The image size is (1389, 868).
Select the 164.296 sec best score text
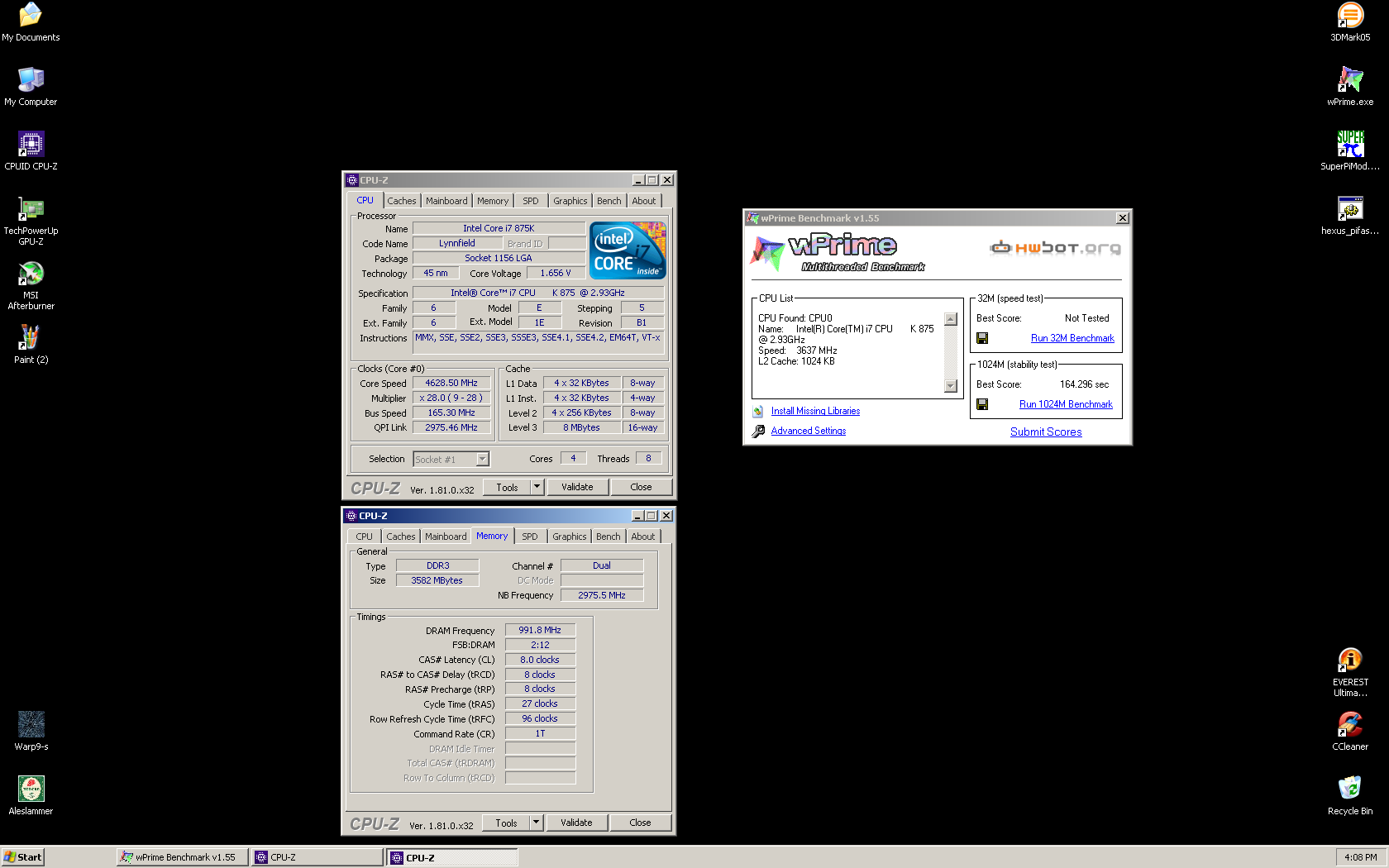[1084, 384]
